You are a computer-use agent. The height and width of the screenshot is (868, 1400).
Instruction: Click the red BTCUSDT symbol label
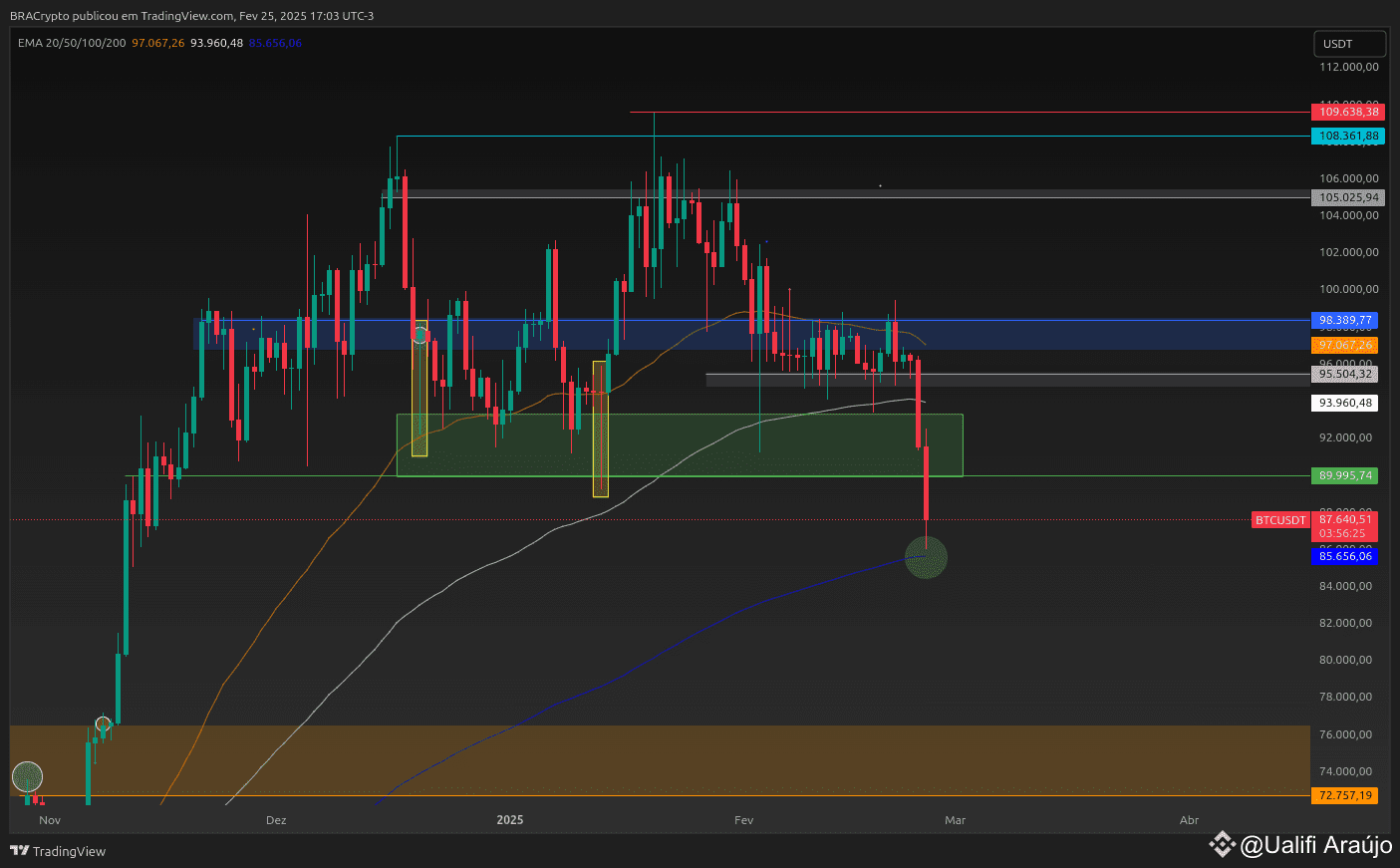coord(1280,520)
